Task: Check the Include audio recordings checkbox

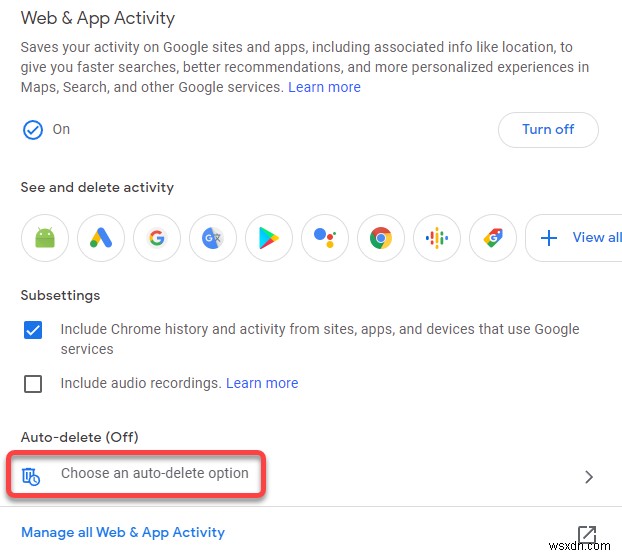Action: [x=33, y=383]
